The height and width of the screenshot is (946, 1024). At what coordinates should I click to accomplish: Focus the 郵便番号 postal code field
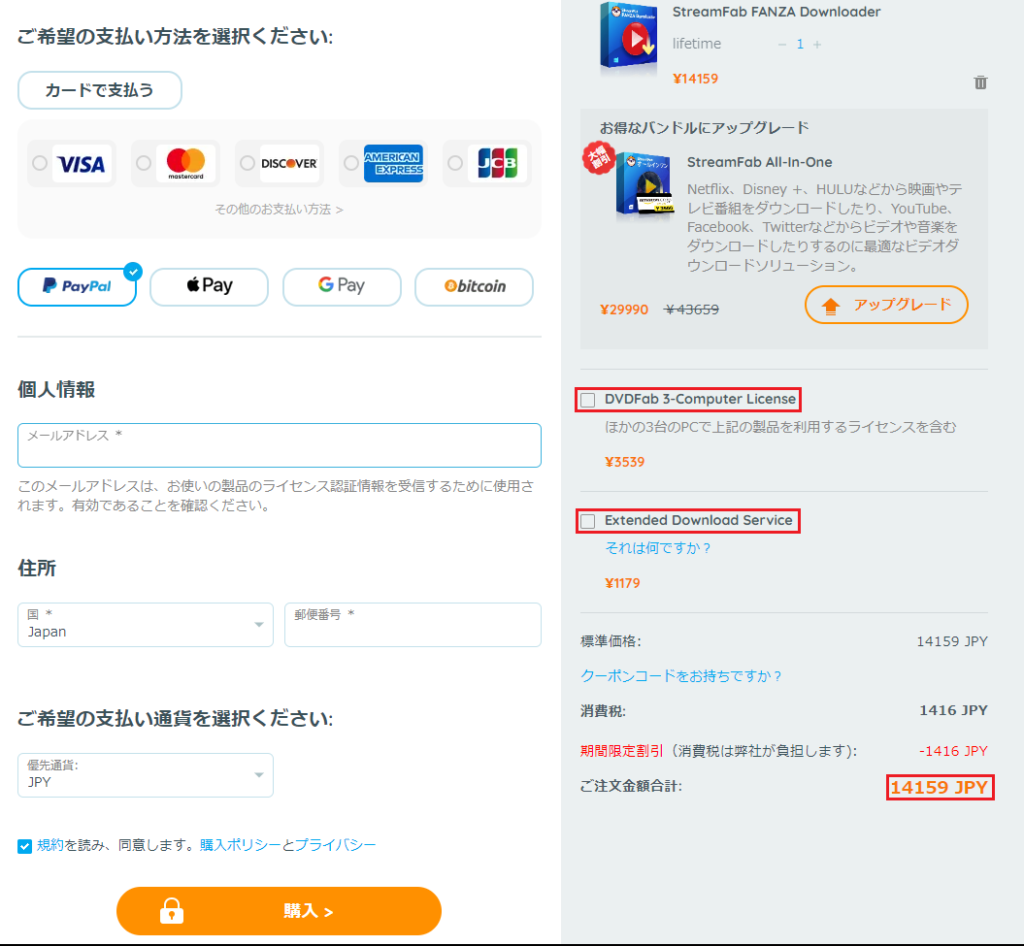413,625
